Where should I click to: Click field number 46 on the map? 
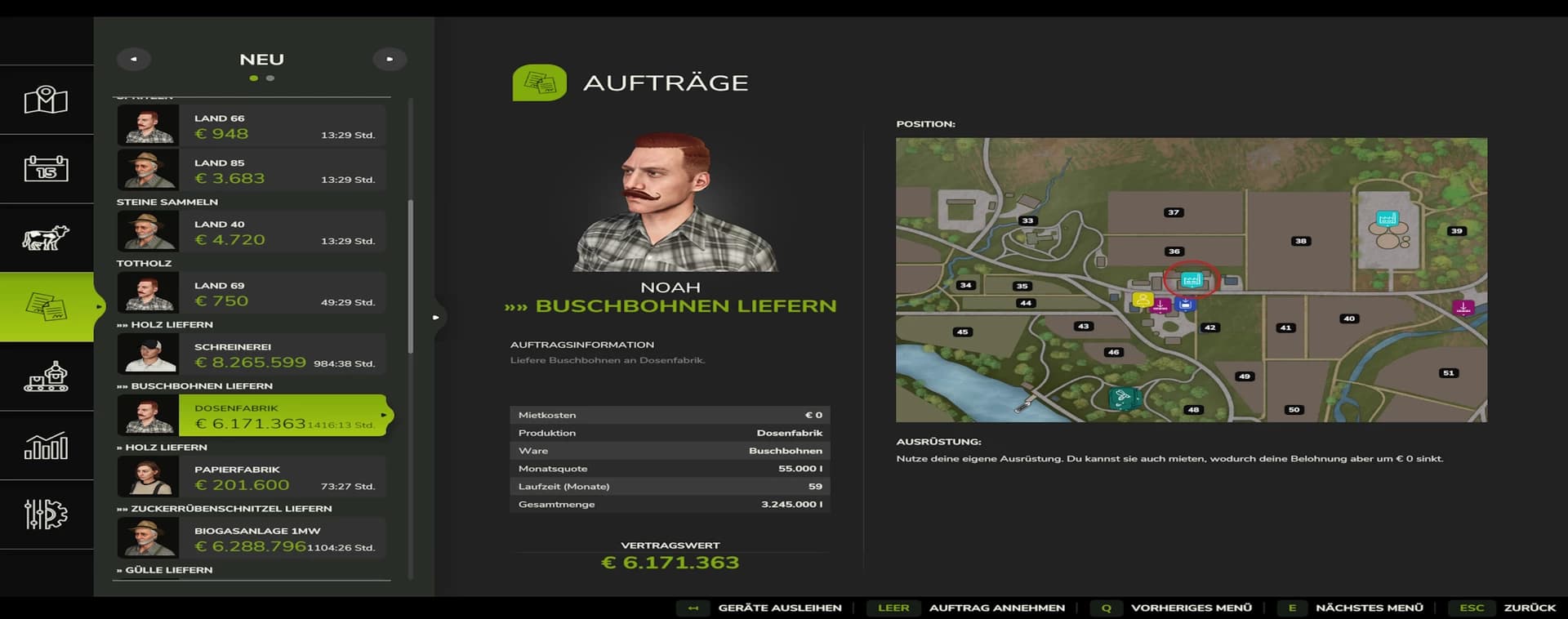point(1114,353)
